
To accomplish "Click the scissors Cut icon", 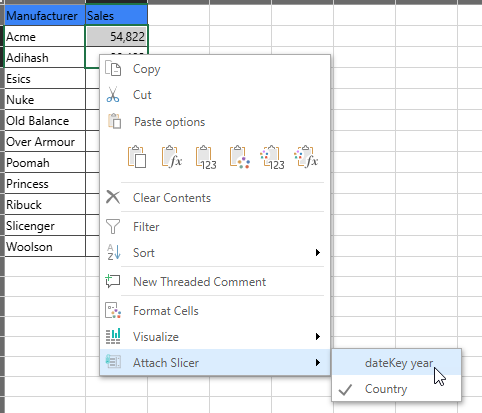I will point(113,95).
